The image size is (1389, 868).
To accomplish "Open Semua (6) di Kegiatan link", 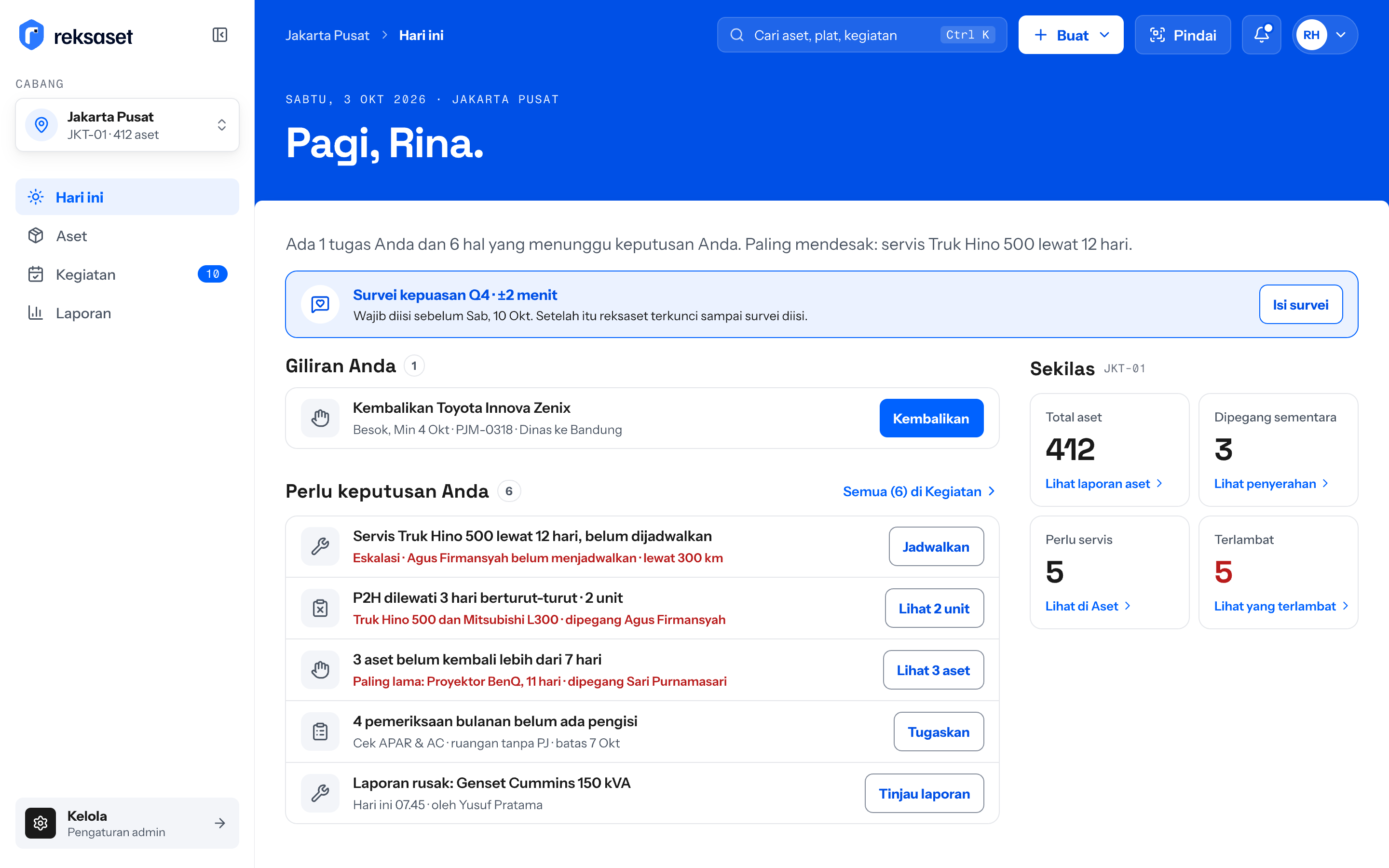I will (x=919, y=491).
